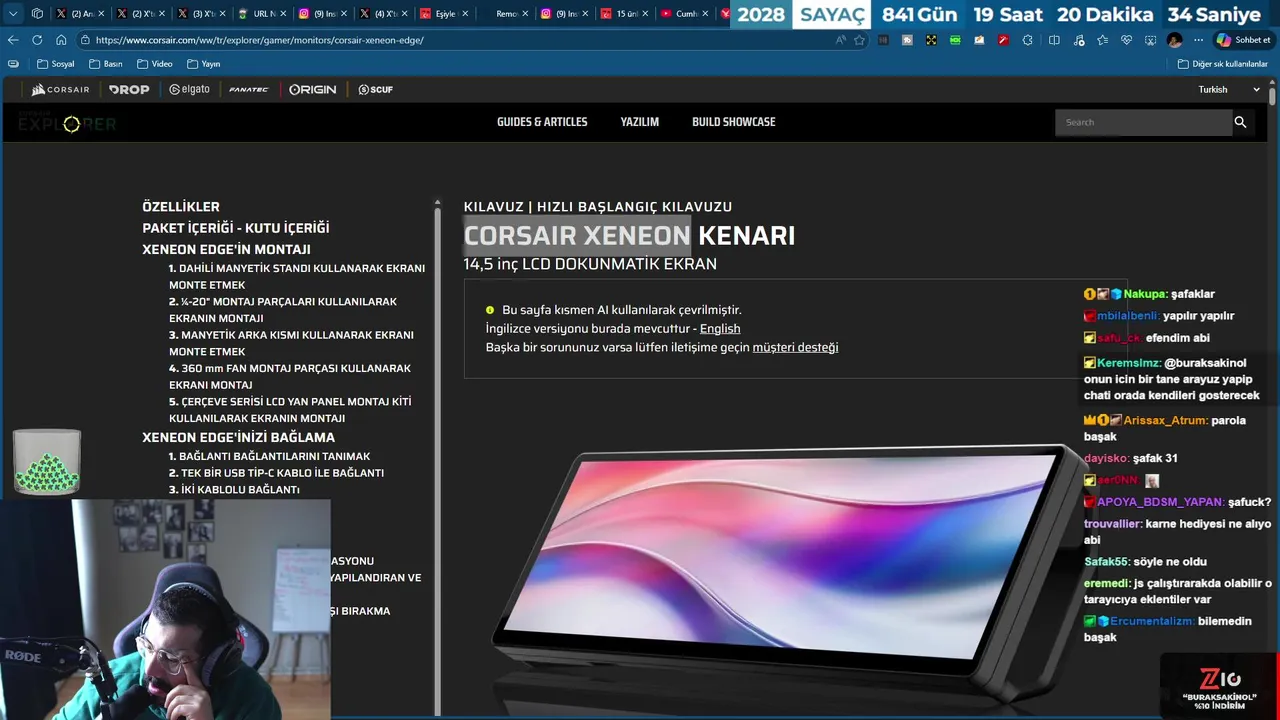Viewport: 1280px width, 720px height.
Task: Start Read aloud from the address bar
Action: point(840,40)
